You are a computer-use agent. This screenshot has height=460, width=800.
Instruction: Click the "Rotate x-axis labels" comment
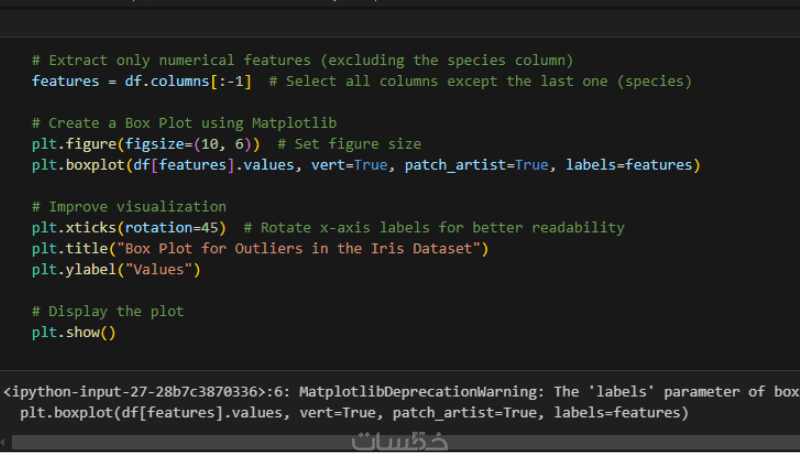click(434, 228)
